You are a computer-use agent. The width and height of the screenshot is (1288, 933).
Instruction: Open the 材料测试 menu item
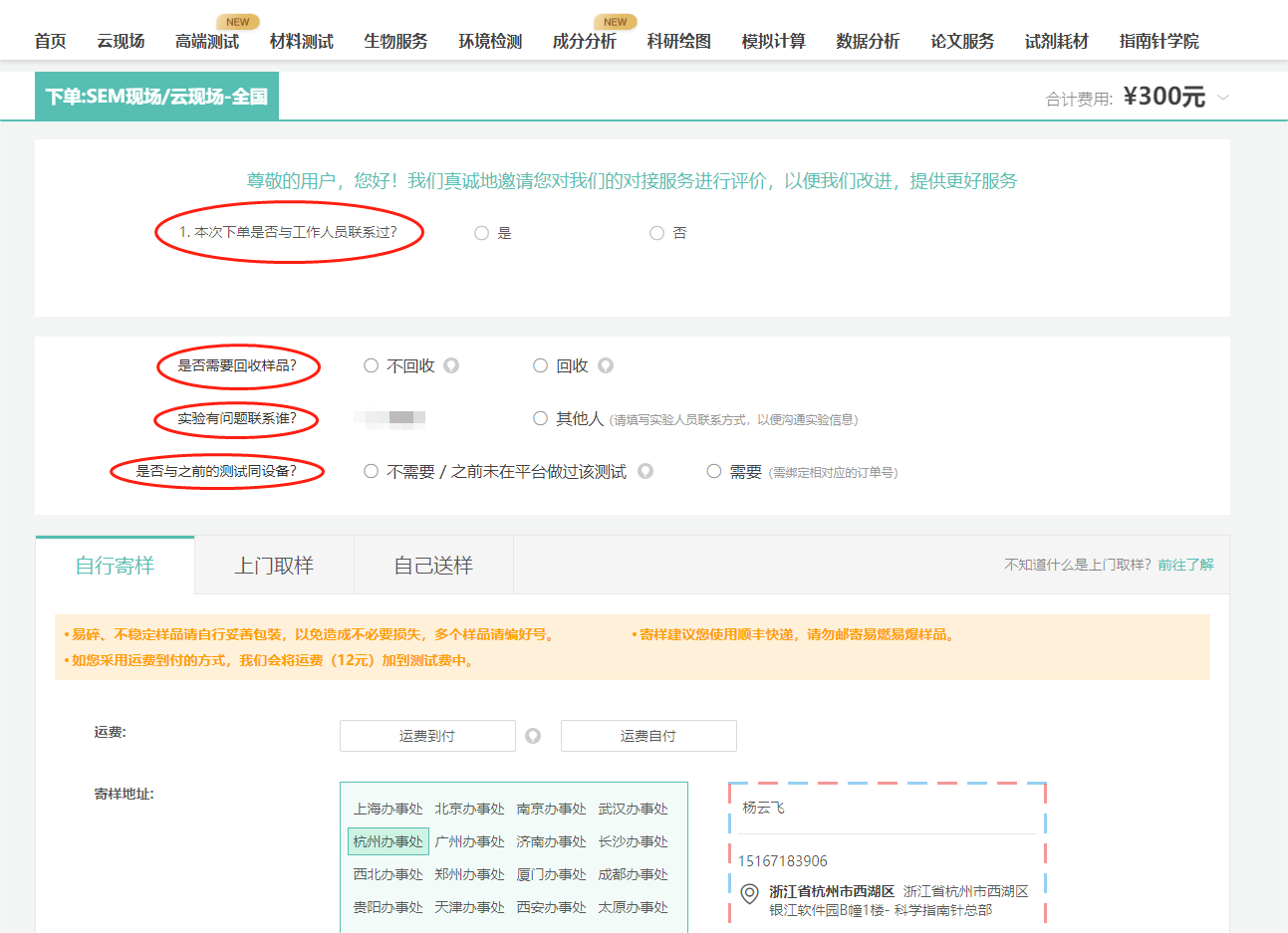click(303, 42)
